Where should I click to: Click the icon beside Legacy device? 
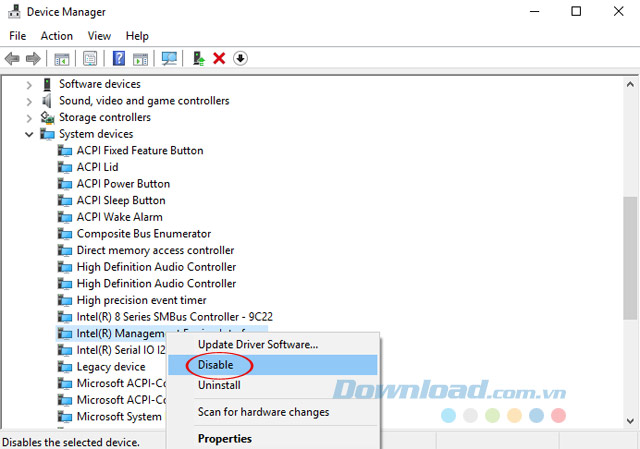coord(65,367)
